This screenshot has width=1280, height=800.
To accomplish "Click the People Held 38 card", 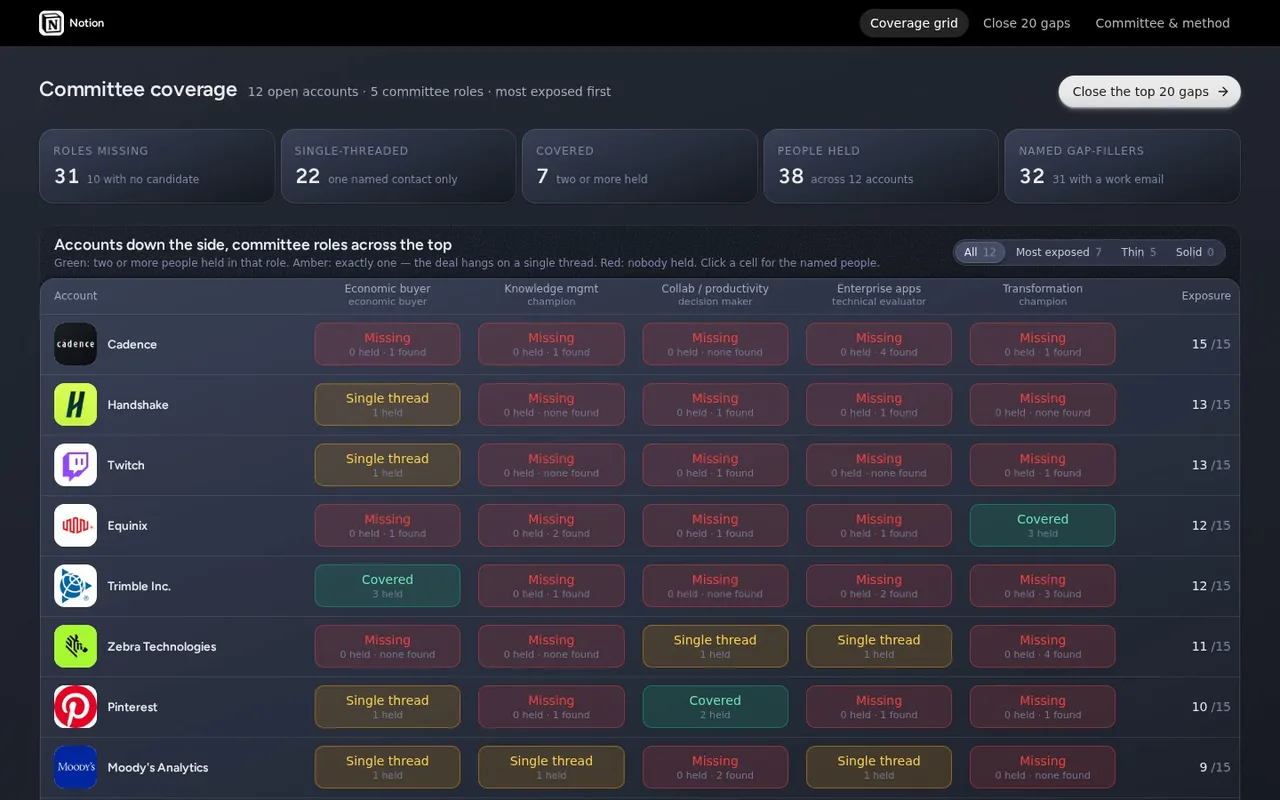I will [881, 166].
